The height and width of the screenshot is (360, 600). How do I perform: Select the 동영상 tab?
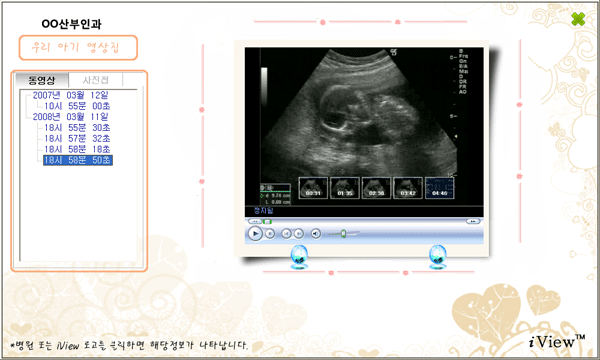point(42,80)
